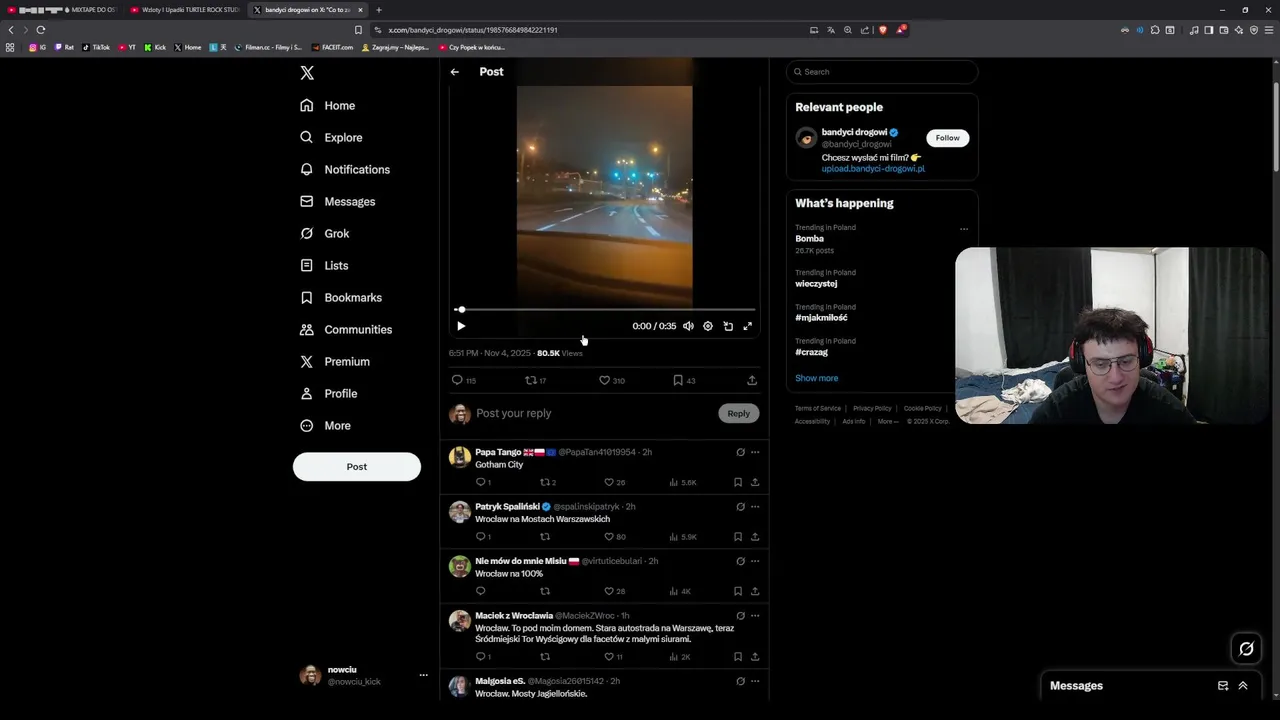1280x720 pixels.
Task: Go back using the Post back arrow
Action: point(454,72)
